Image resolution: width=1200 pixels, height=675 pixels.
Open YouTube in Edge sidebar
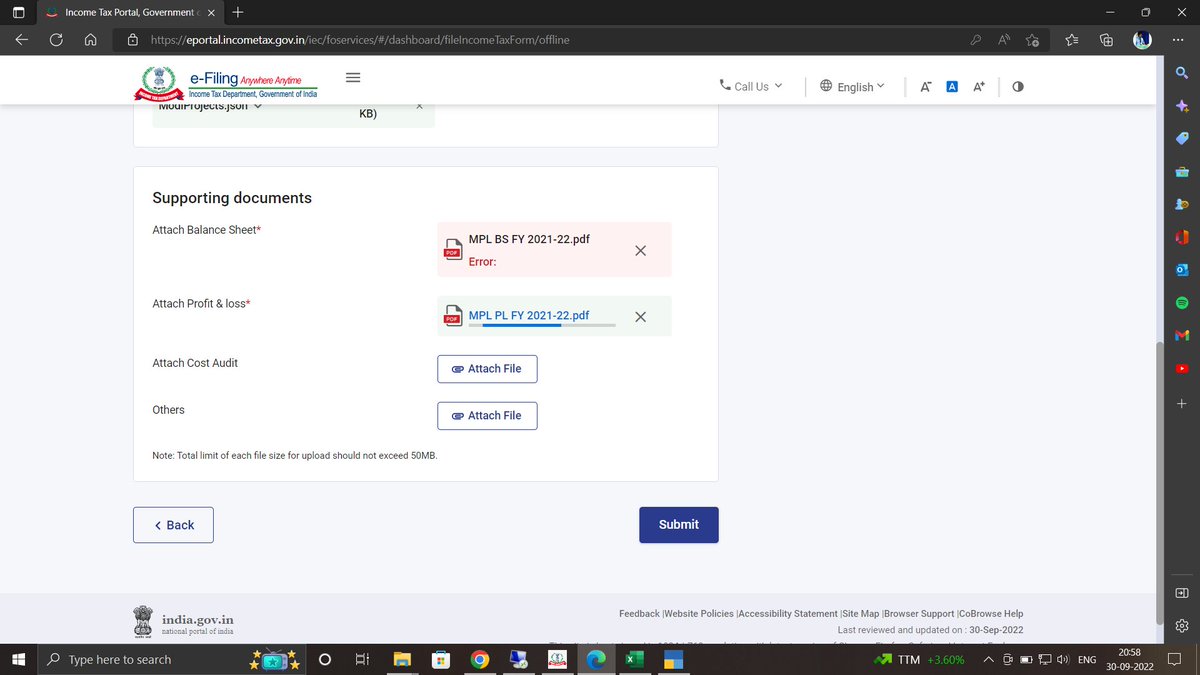pos(1182,368)
